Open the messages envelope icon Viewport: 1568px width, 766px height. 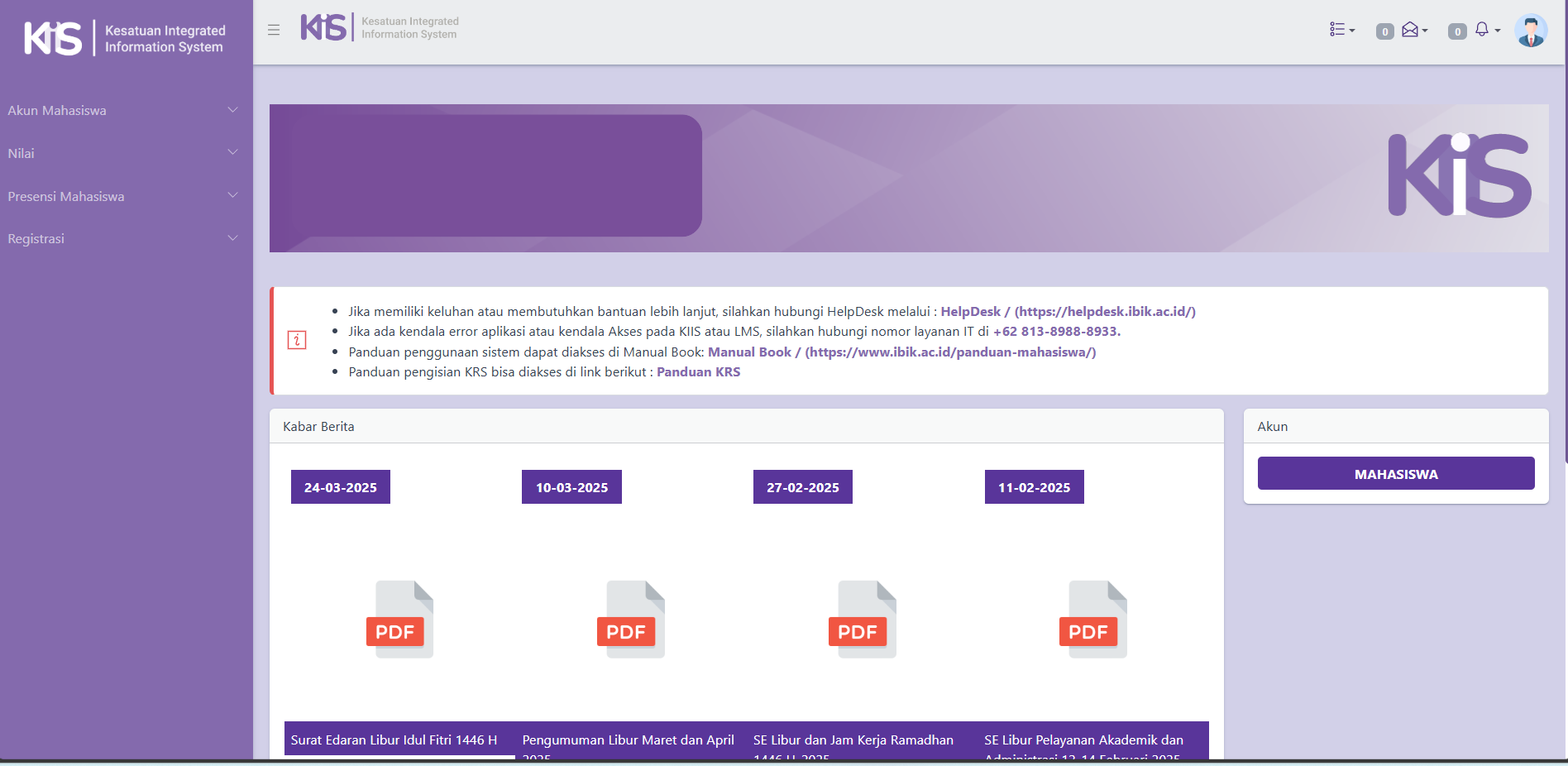pos(1411,31)
